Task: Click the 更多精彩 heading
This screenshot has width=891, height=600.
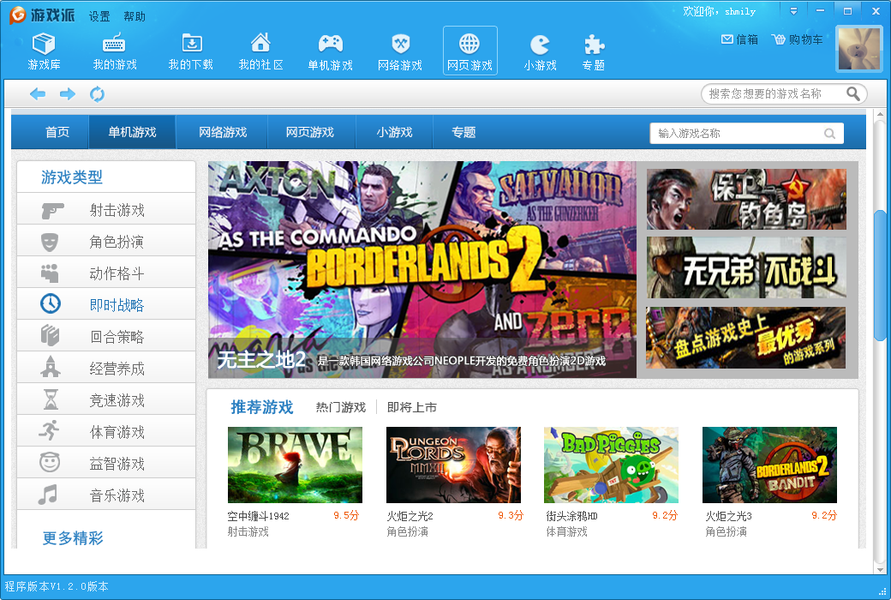Action: point(73,538)
